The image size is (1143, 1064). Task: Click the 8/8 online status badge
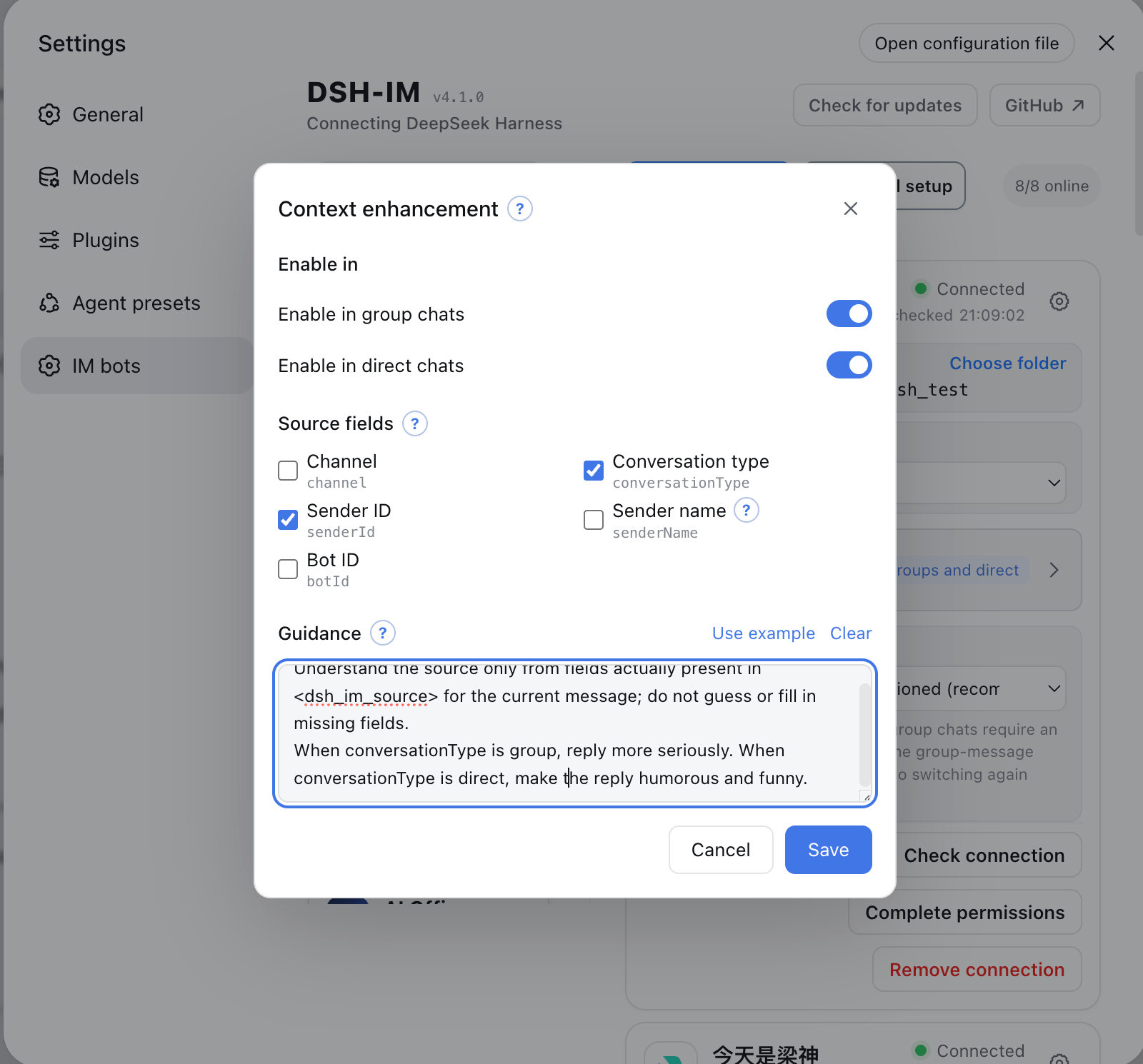point(1052,186)
